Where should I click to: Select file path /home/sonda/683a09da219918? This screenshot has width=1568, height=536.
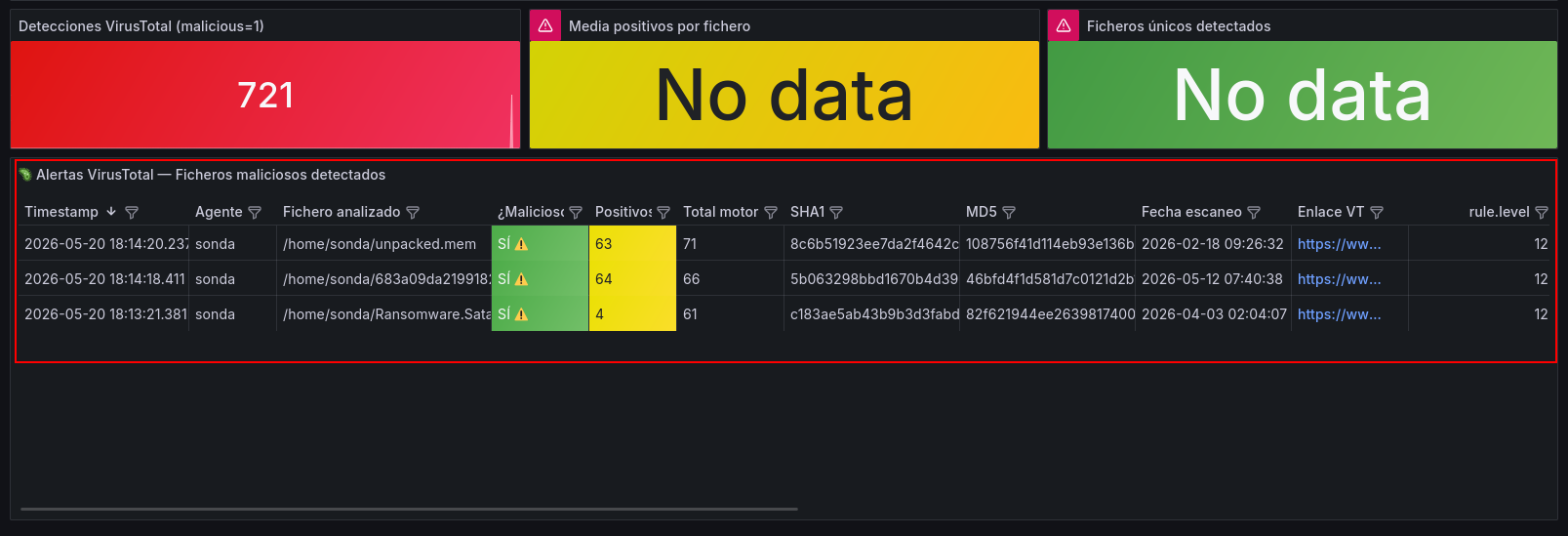[x=386, y=279]
